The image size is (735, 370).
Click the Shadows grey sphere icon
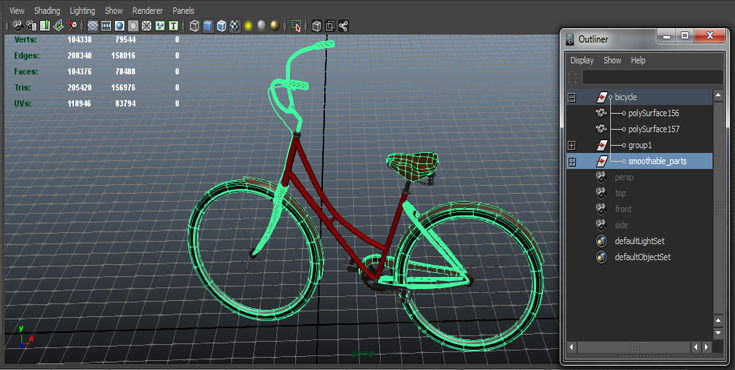[262, 26]
